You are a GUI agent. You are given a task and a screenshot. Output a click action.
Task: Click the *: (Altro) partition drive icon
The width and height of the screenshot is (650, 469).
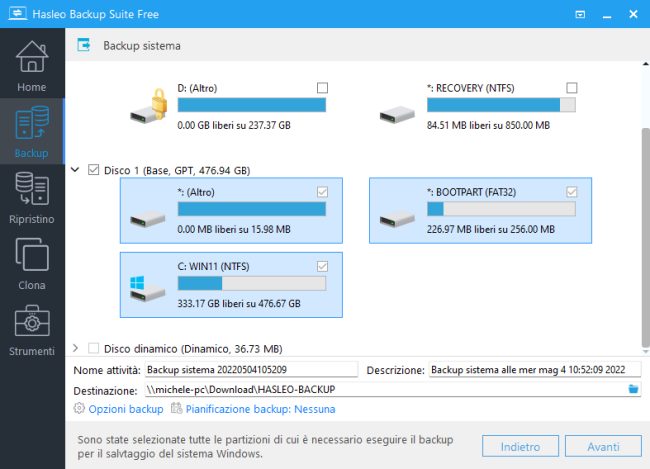[x=148, y=218]
